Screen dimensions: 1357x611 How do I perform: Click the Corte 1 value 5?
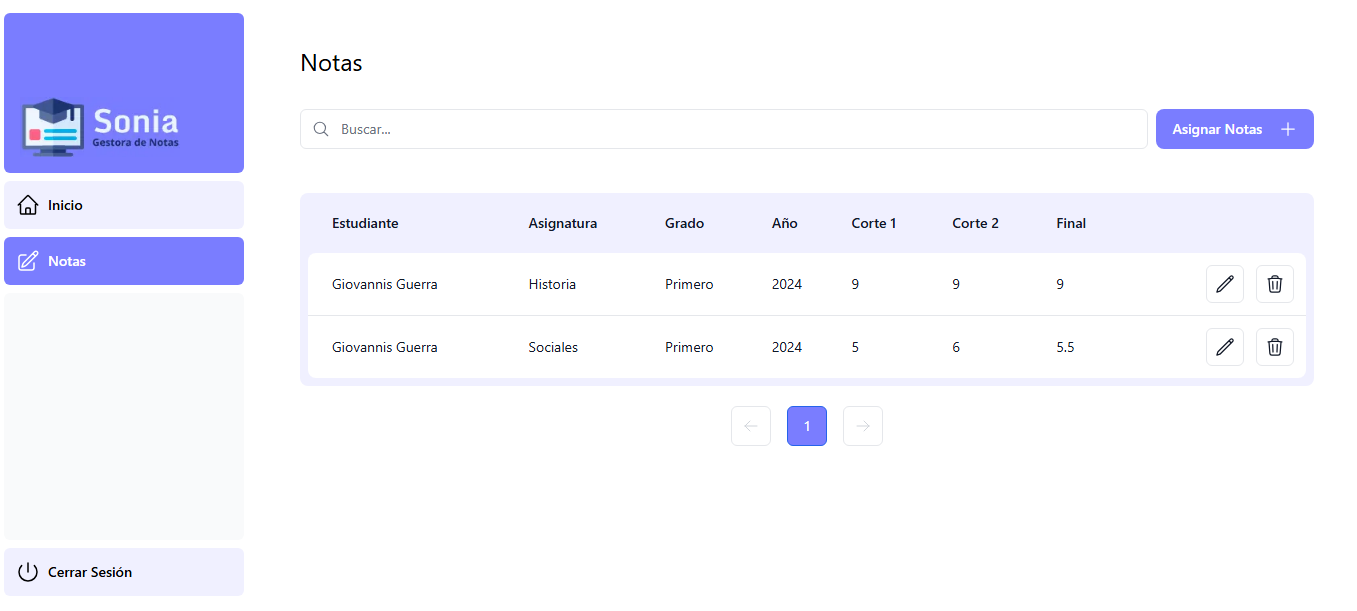point(855,347)
